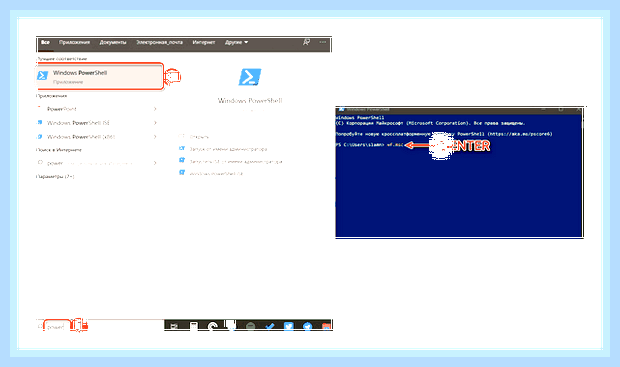Choose Windows PowerShell ISE action in preview pane

click(x=216, y=174)
